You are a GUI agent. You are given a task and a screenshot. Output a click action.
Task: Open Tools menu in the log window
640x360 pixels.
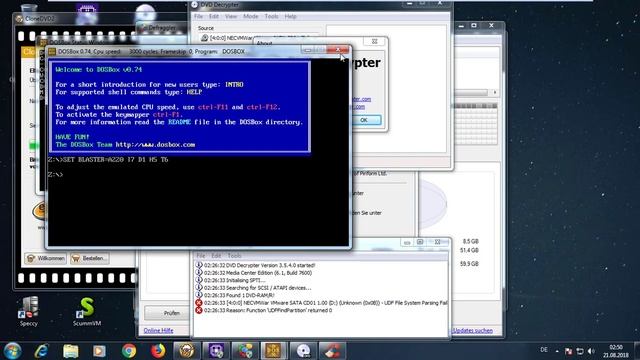click(234, 256)
